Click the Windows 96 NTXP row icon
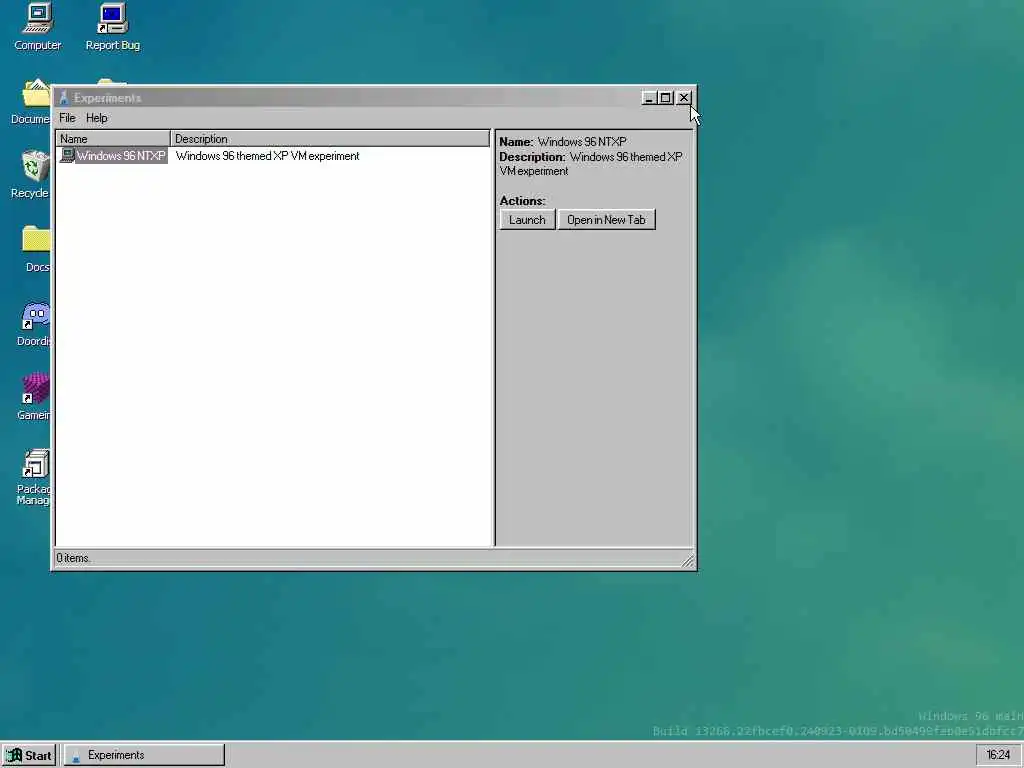Viewport: 1024px width, 768px height. (67, 155)
